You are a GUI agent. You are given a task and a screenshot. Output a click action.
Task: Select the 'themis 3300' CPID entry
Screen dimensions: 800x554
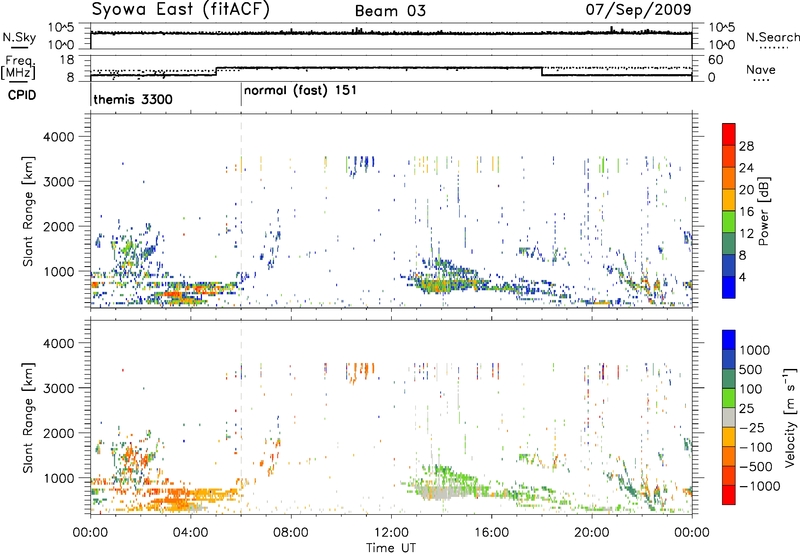tap(133, 99)
